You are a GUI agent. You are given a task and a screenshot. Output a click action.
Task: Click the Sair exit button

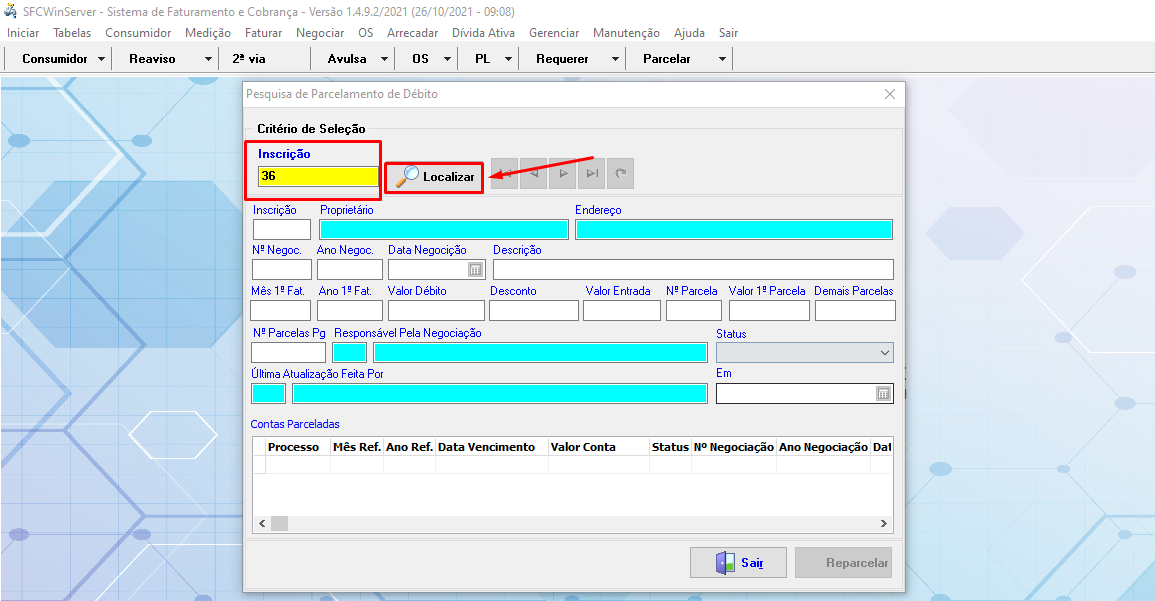tap(738, 563)
